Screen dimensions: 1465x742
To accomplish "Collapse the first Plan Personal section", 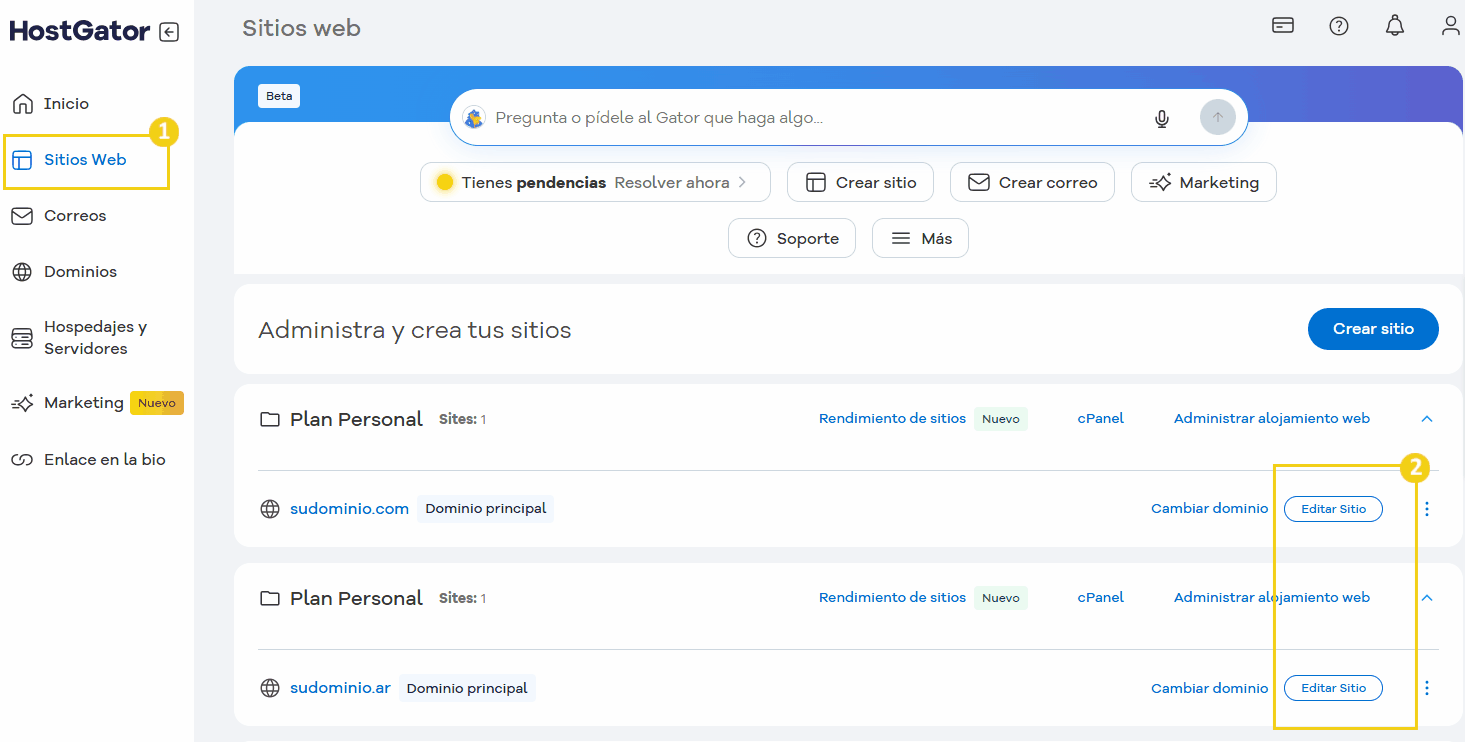I will (x=1427, y=419).
